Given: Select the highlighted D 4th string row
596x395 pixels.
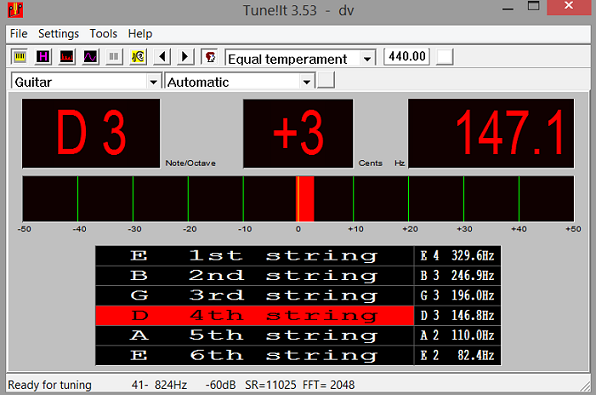Looking at the screenshot, I should point(254,315).
